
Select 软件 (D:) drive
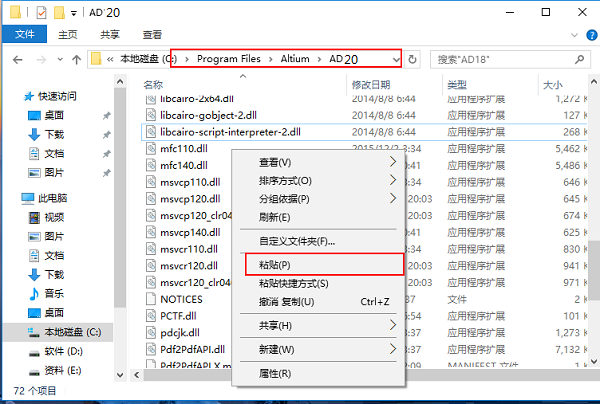tap(63, 351)
